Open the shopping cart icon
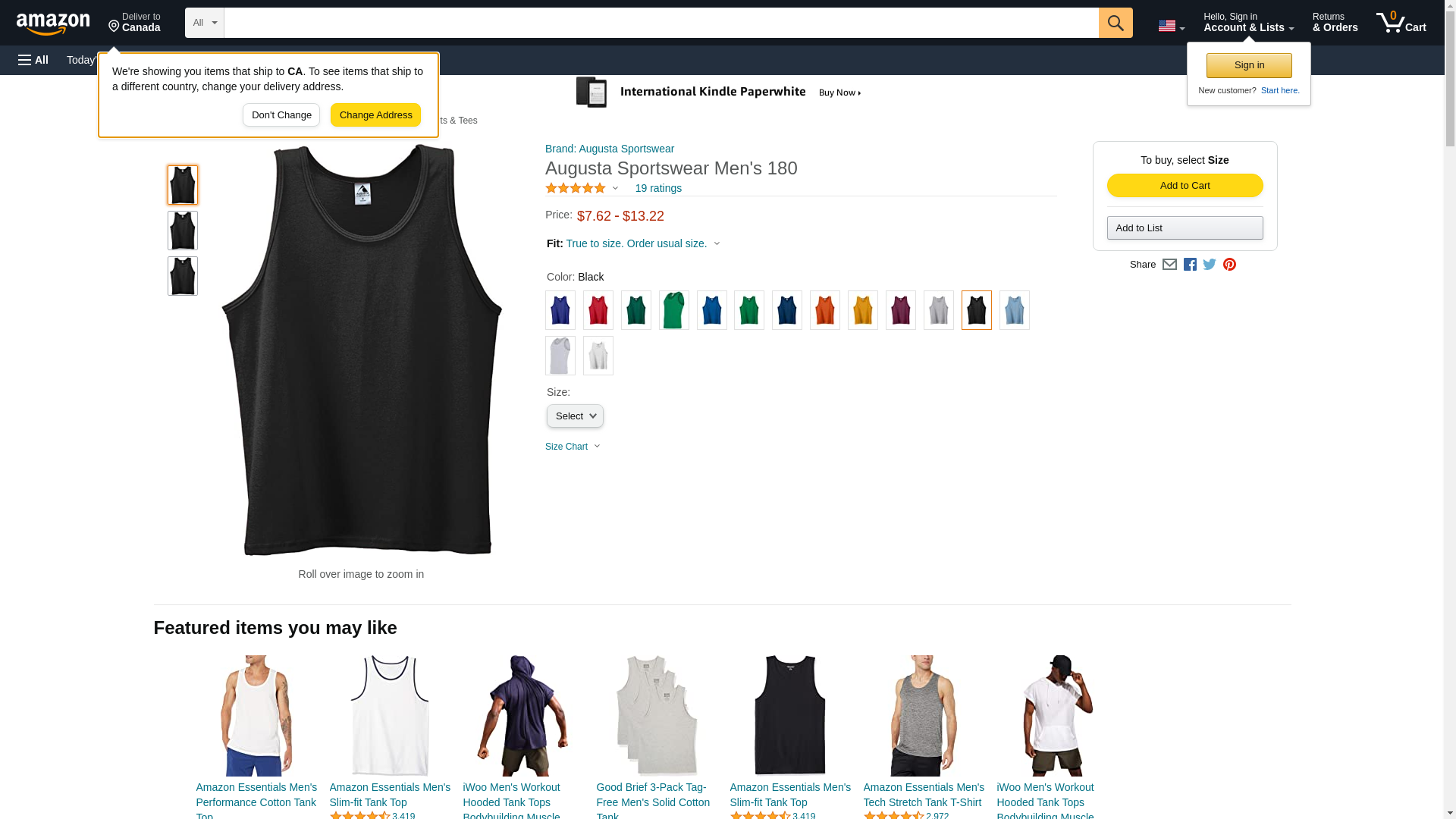Viewport: 1456px width, 819px height. [x=1401, y=23]
